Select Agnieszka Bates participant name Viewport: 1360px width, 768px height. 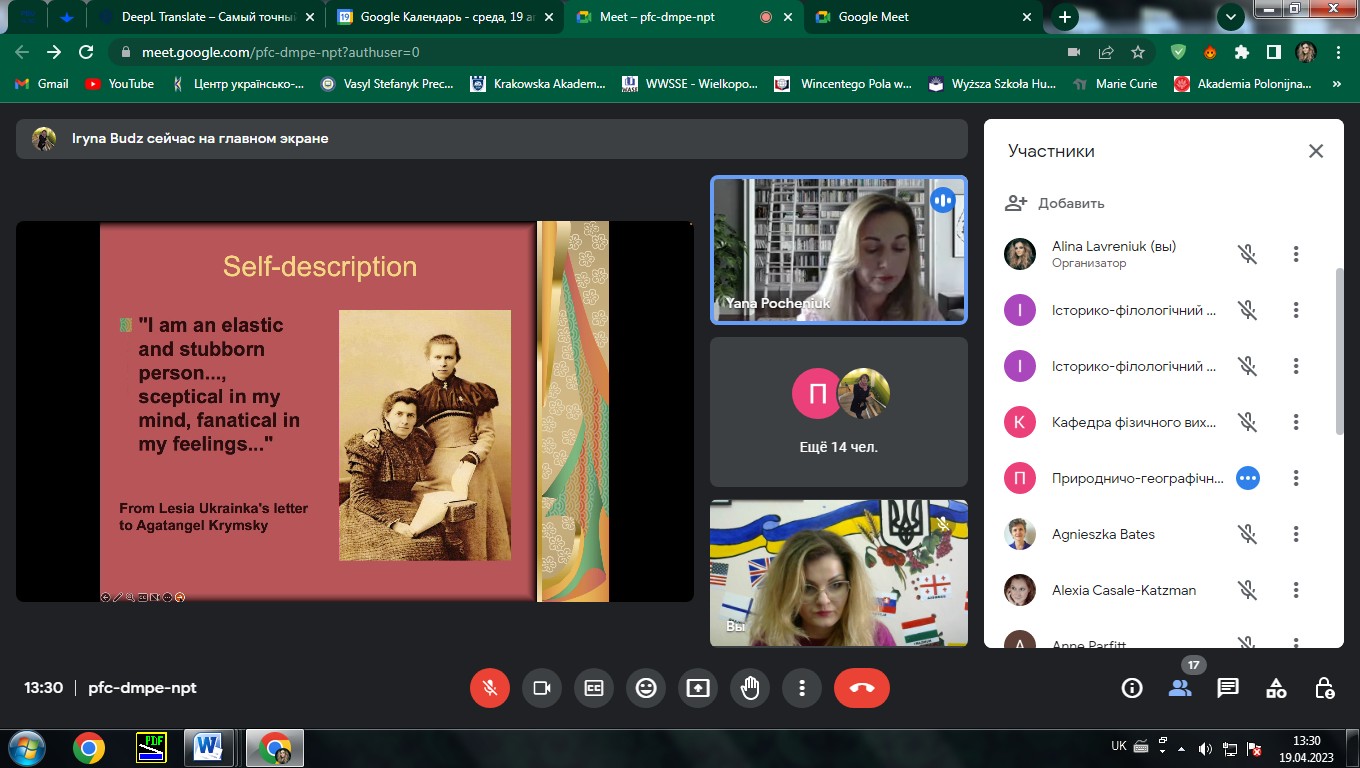[x=1103, y=534]
